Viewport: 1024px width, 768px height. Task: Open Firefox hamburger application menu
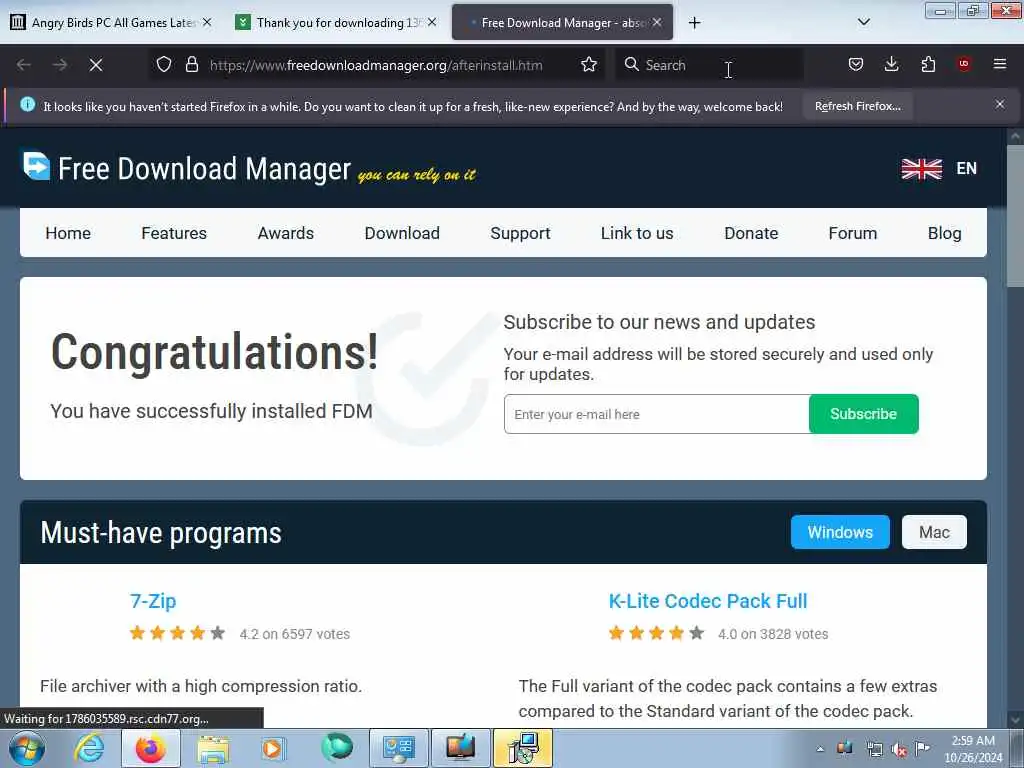(x=1000, y=65)
